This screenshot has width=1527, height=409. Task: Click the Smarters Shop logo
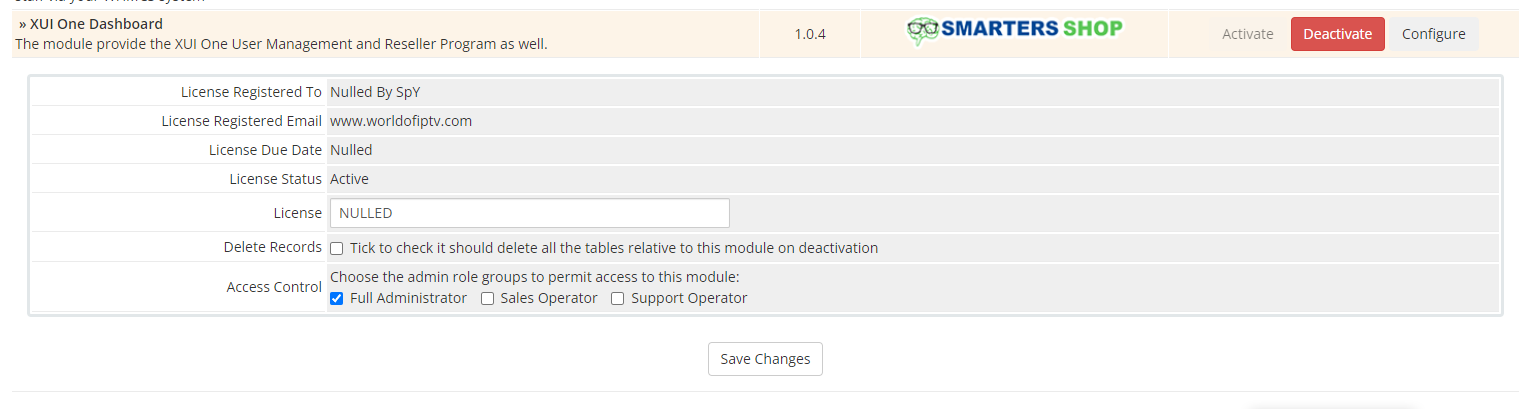[1014, 30]
